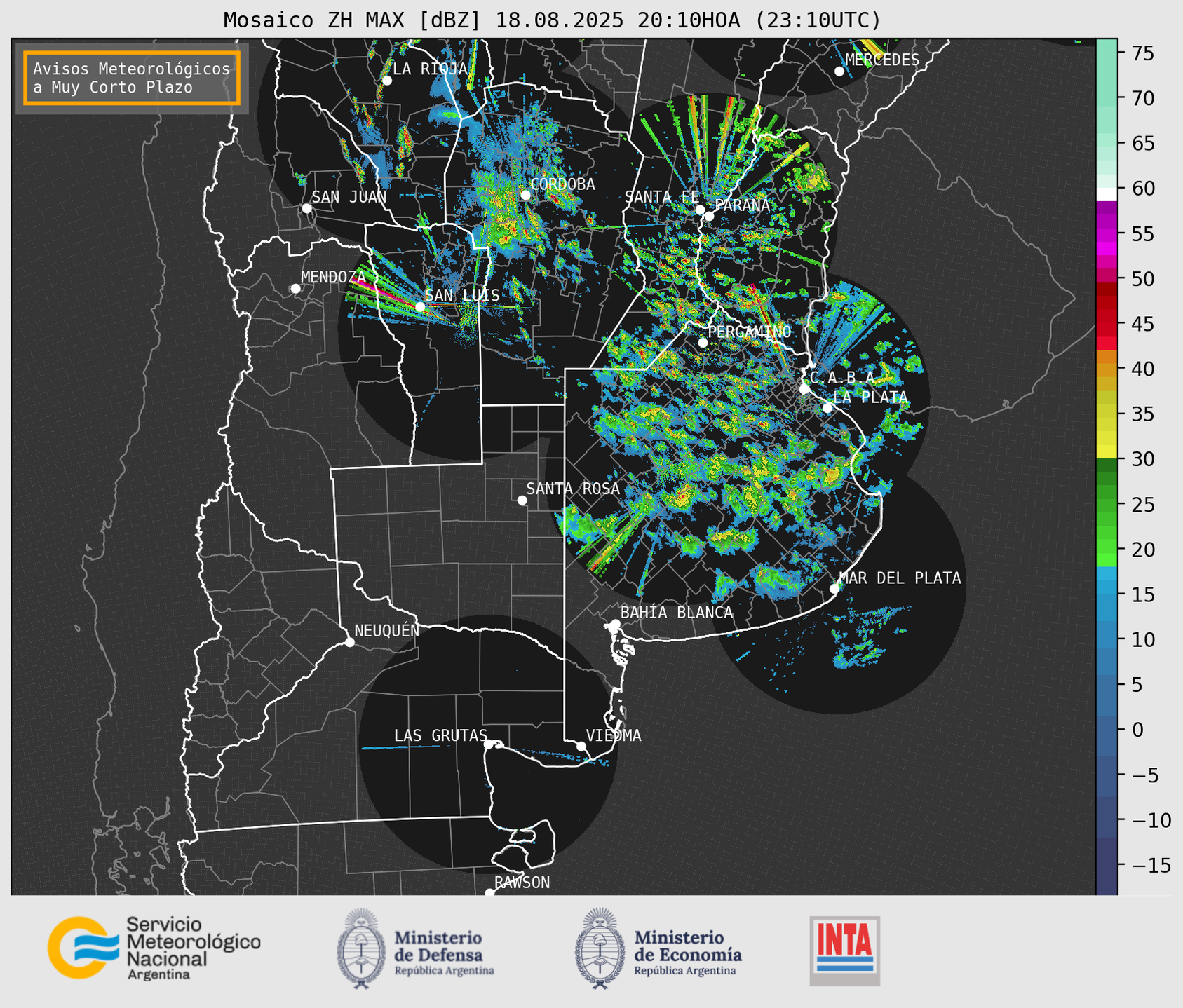The image size is (1183, 1008).
Task: Click the SANTA ROSA label text
Action: 573,489
